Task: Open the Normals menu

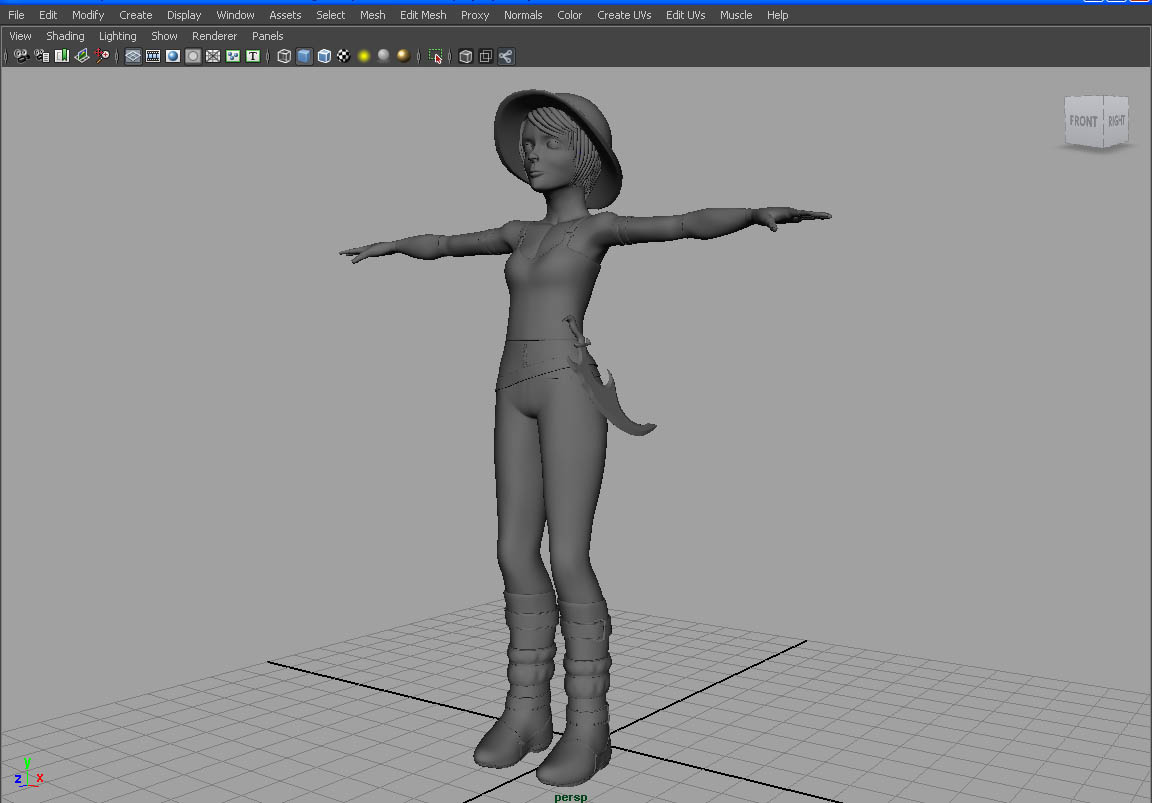Action: click(523, 15)
